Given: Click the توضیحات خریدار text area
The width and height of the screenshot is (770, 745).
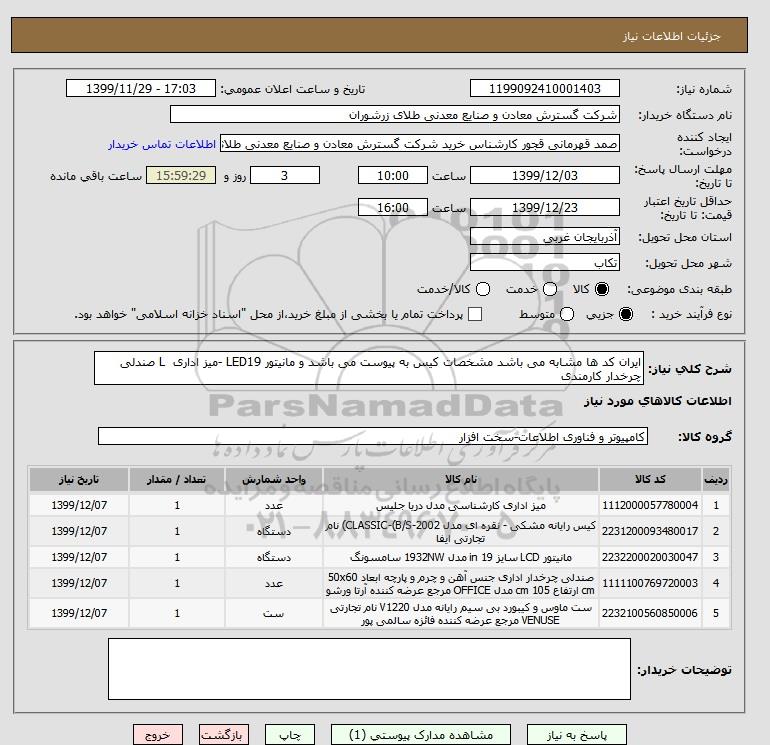Looking at the screenshot, I should coord(369,669).
